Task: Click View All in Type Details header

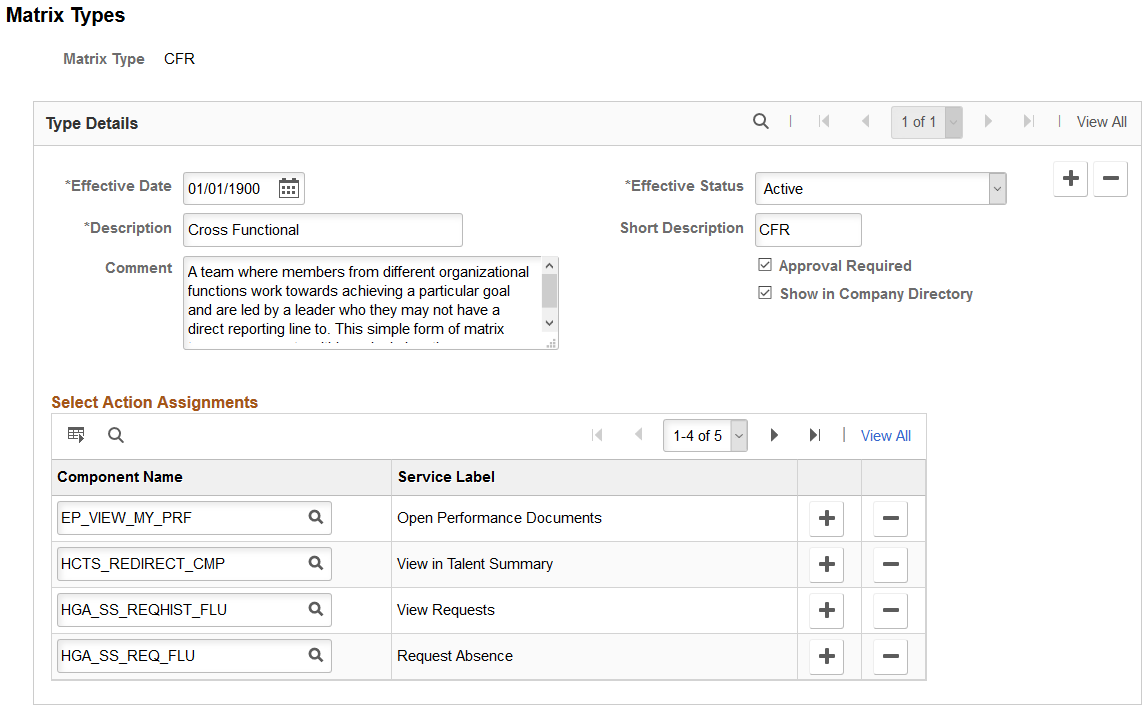Action: point(1101,122)
